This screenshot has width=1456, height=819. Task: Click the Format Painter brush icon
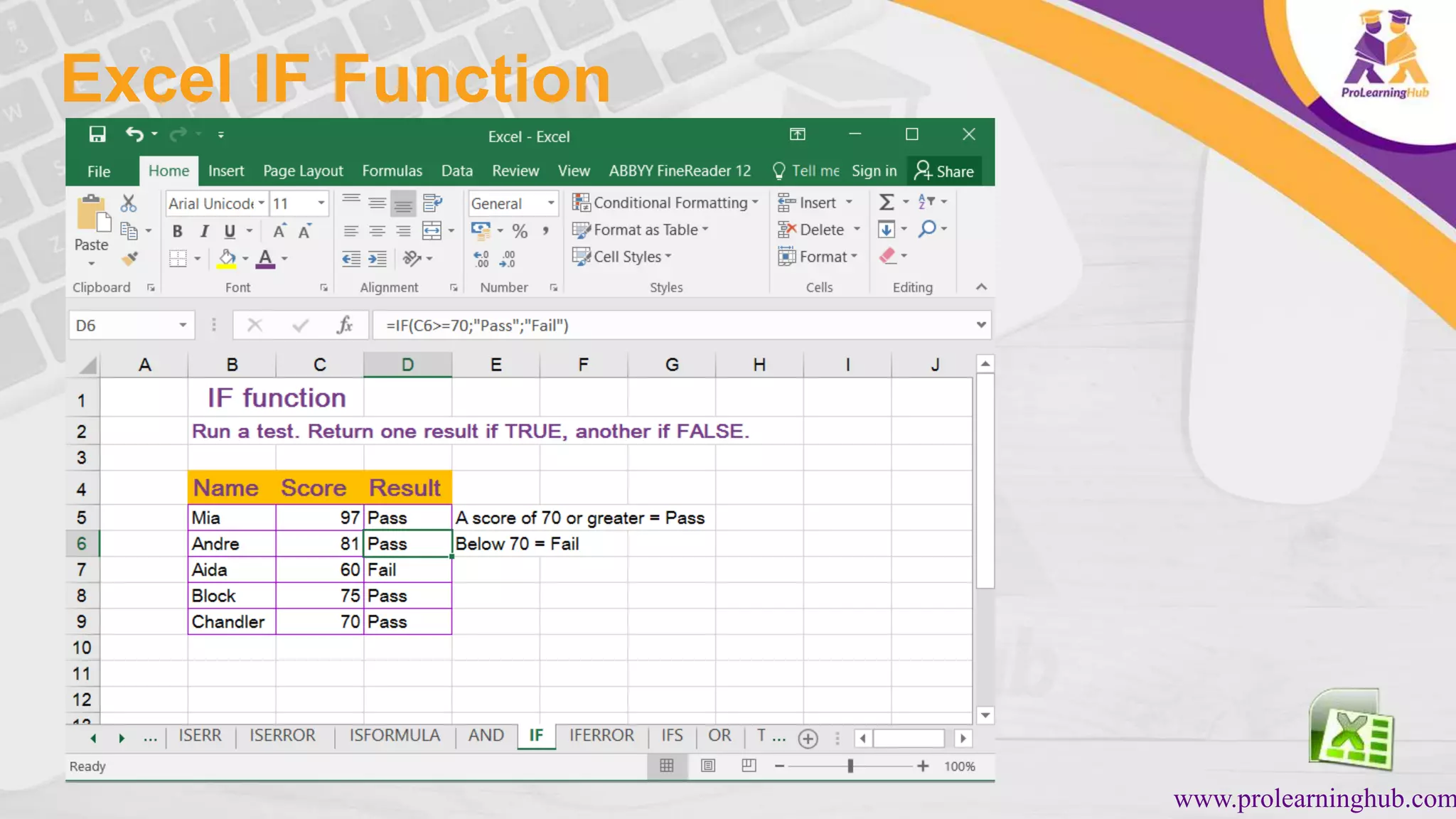point(129,259)
